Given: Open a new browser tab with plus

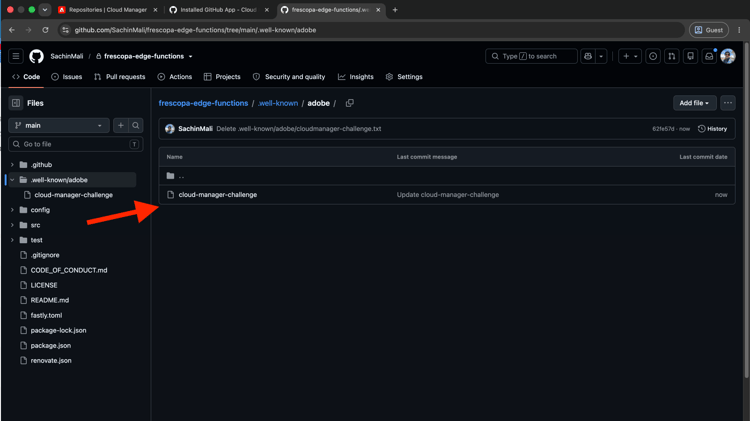Looking at the screenshot, I should pos(395,10).
